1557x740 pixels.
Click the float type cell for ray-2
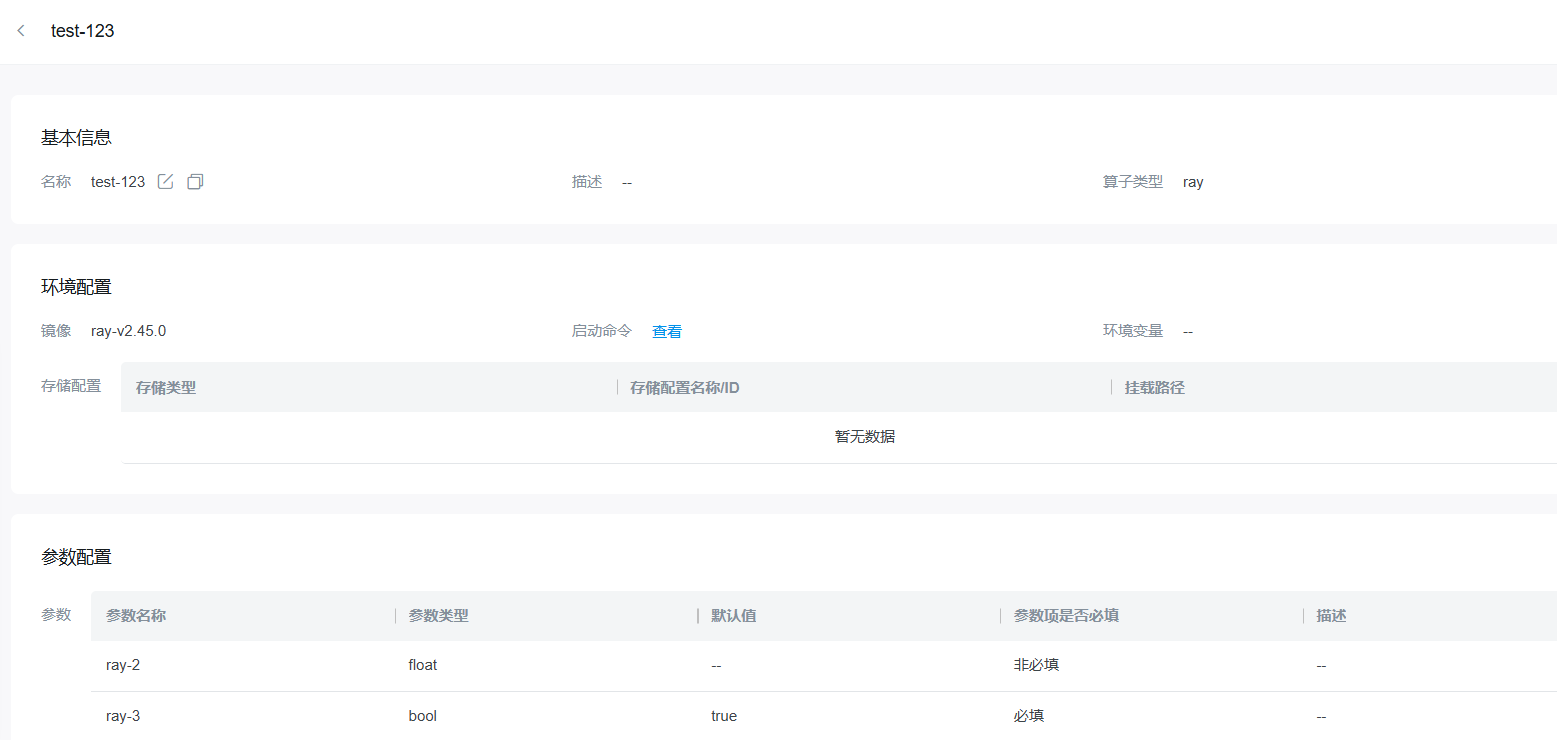coord(423,665)
